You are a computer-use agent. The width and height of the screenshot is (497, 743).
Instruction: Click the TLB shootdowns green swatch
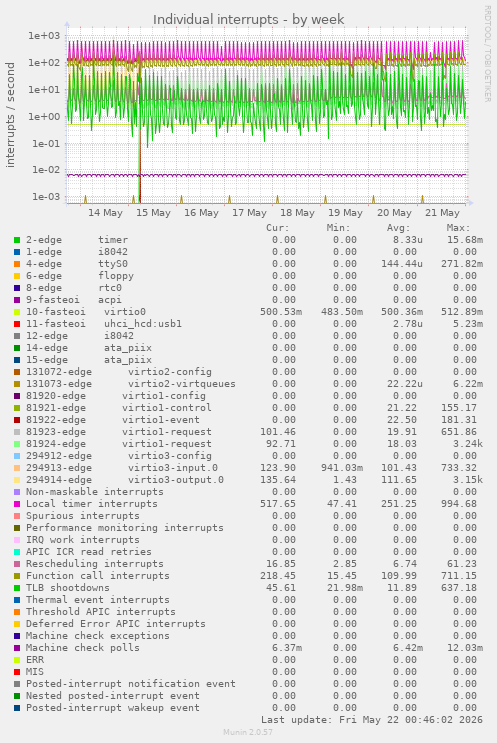coord(17,588)
